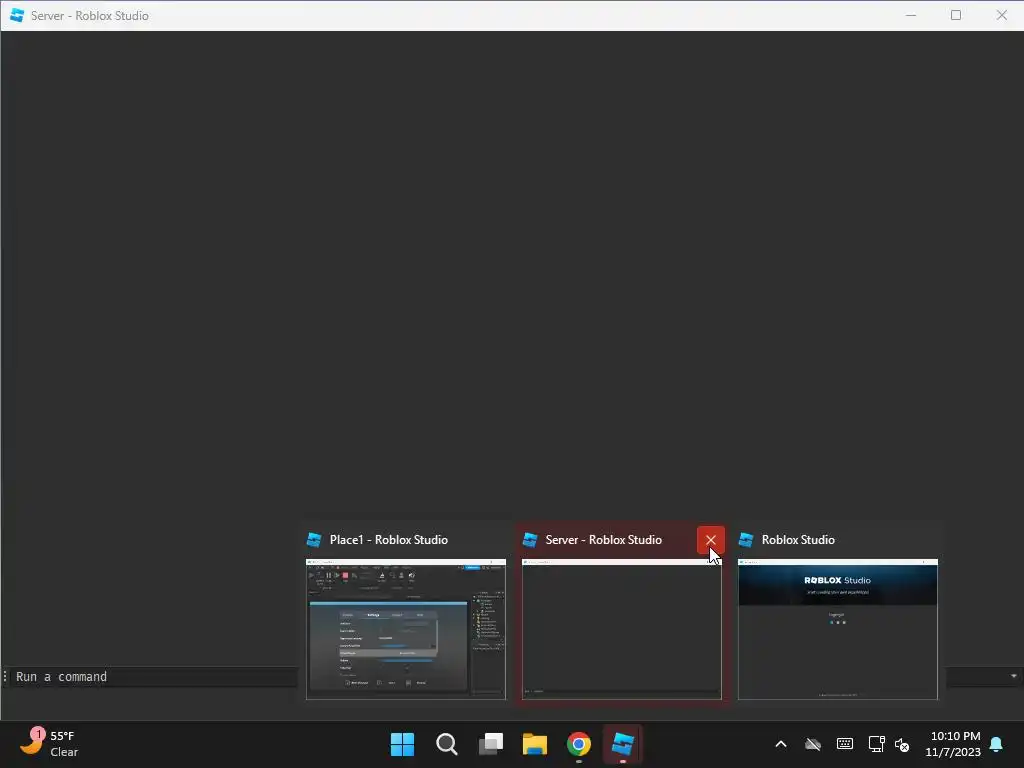
Task: Switch to Google Chrome on the taskbar
Action: tap(579, 744)
